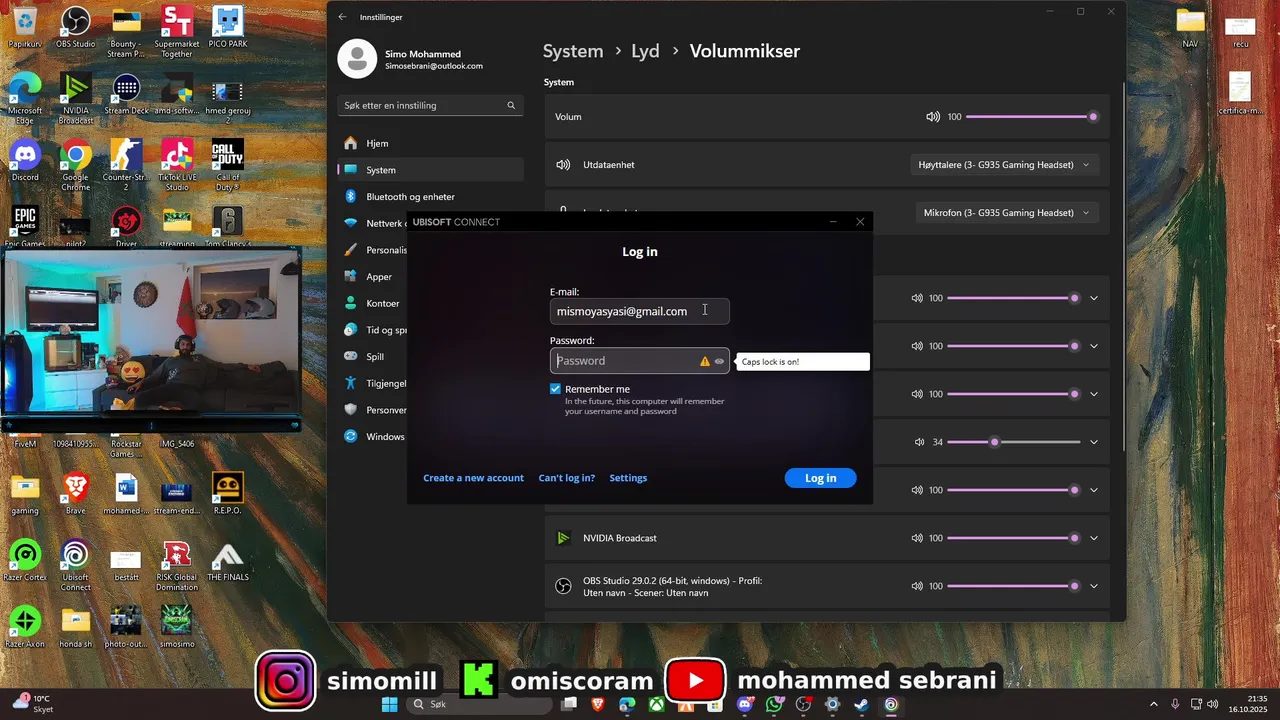Expand NVIDIA Broadcast volume row
1280x720 pixels.
(1094, 538)
